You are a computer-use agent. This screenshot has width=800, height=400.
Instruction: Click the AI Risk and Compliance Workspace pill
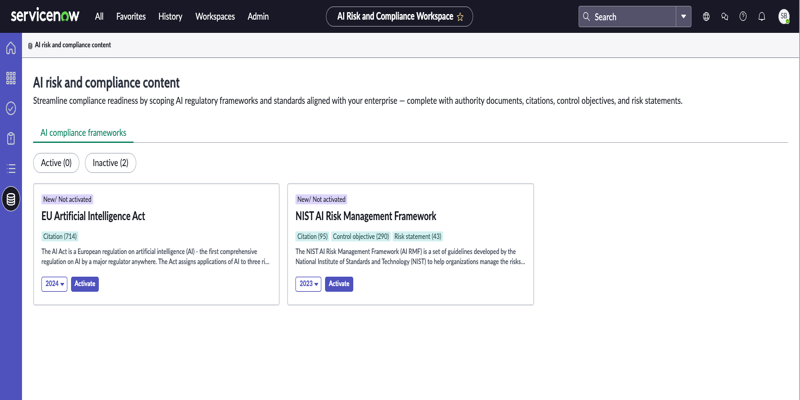(399, 17)
